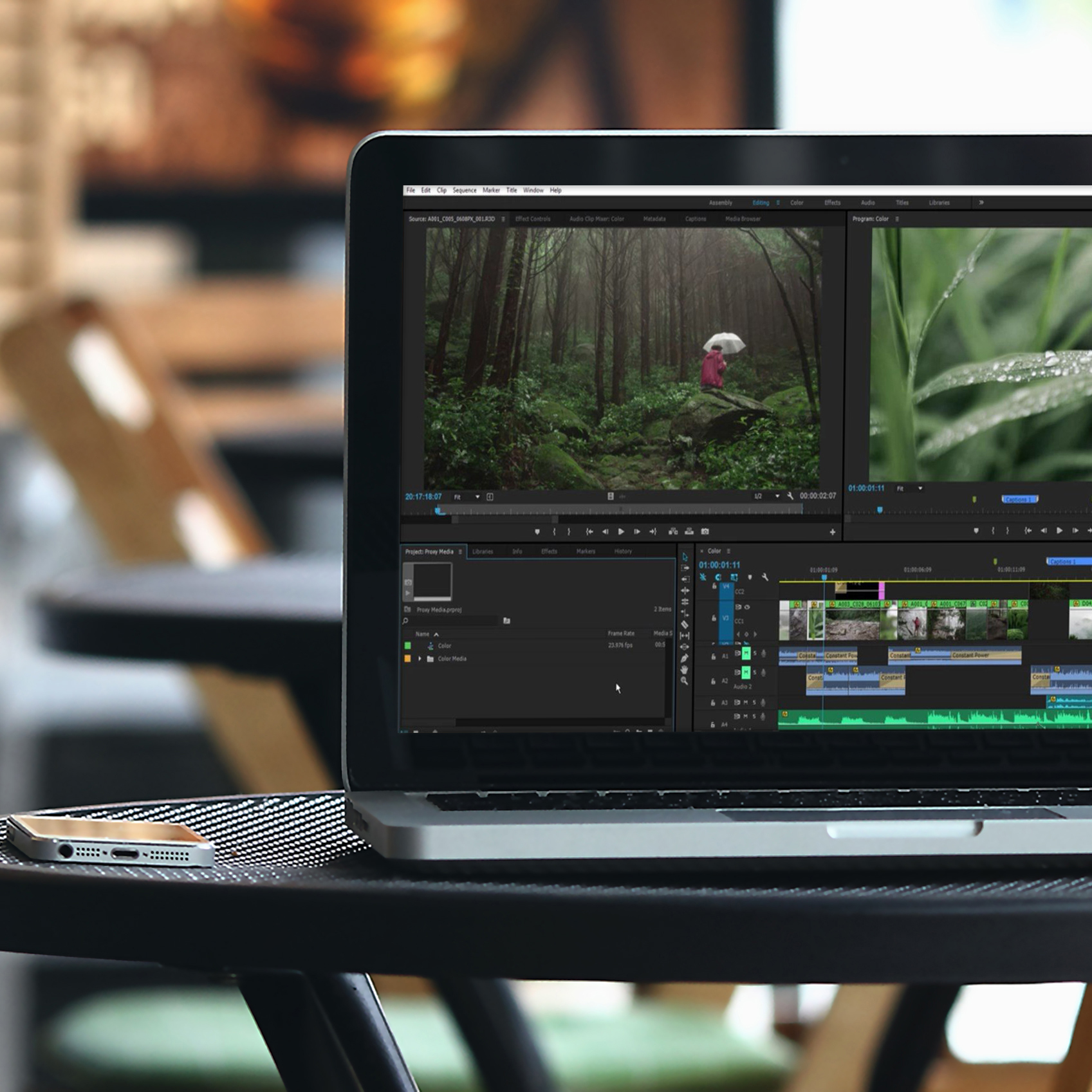Open Source monitor Fit zoom dropdown
The width and height of the screenshot is (1092, 1092).
click(467, 497)
